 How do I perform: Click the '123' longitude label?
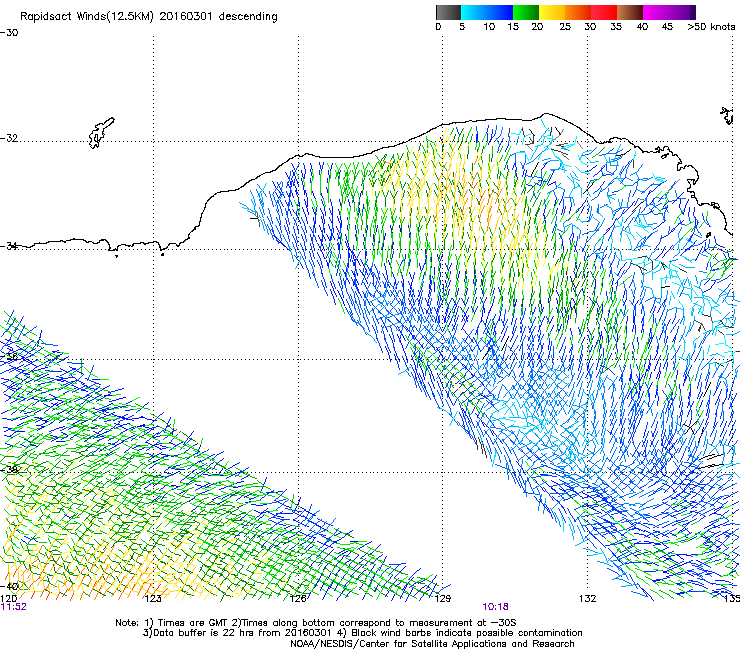point(153,599)
